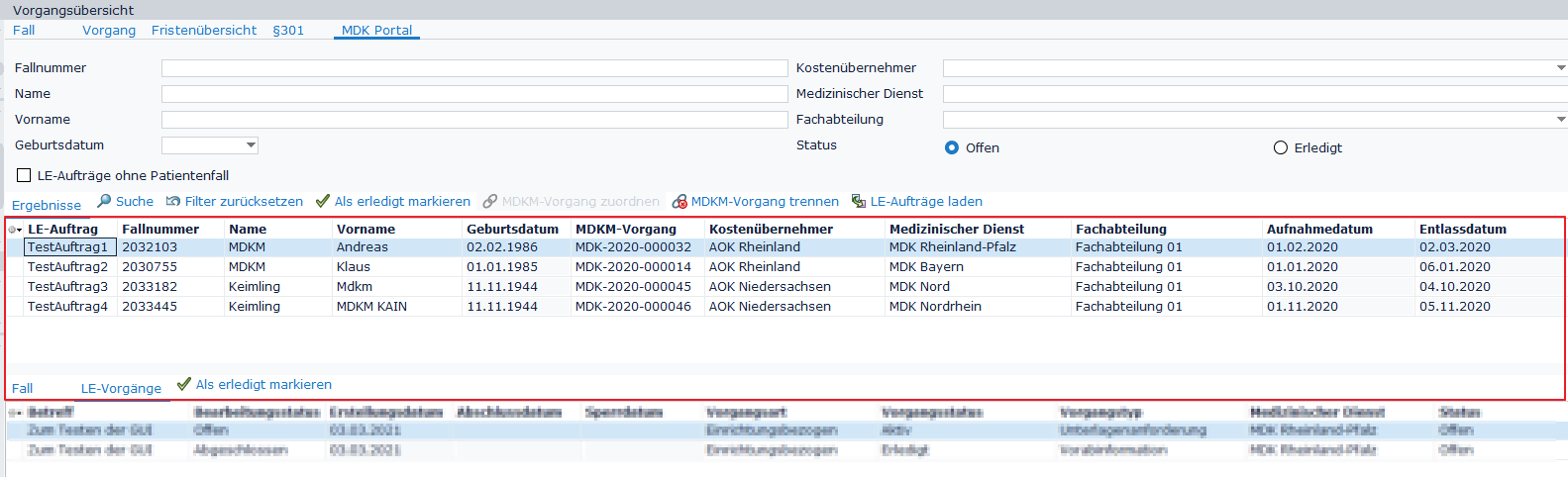Click the Suche button
1568x477 pixels.
click(x=126, y=201)
